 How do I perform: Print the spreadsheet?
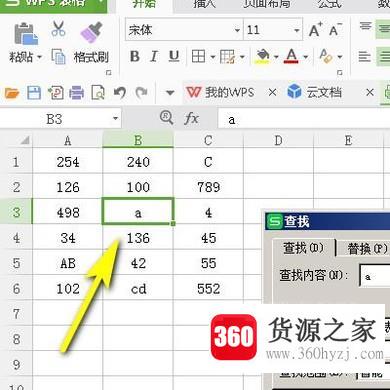tap(77, 92)
